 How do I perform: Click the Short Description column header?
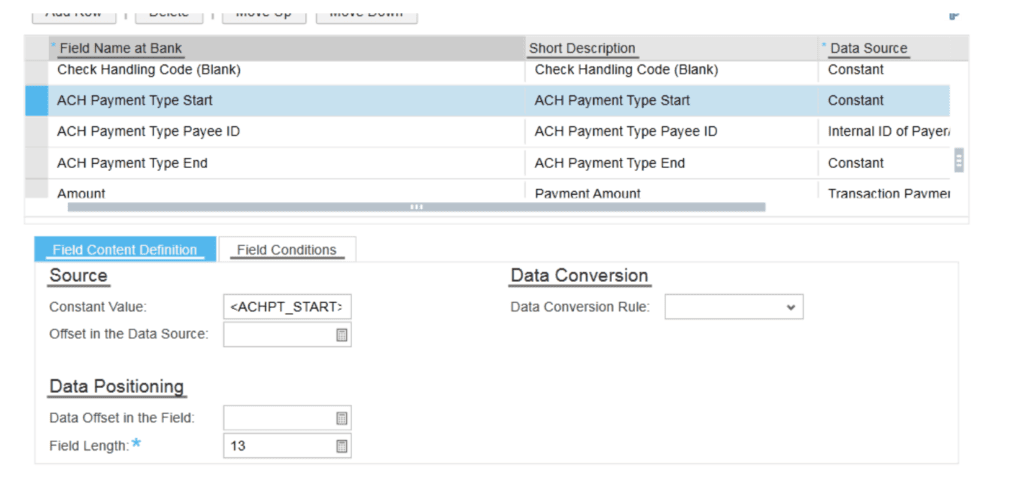671,48
